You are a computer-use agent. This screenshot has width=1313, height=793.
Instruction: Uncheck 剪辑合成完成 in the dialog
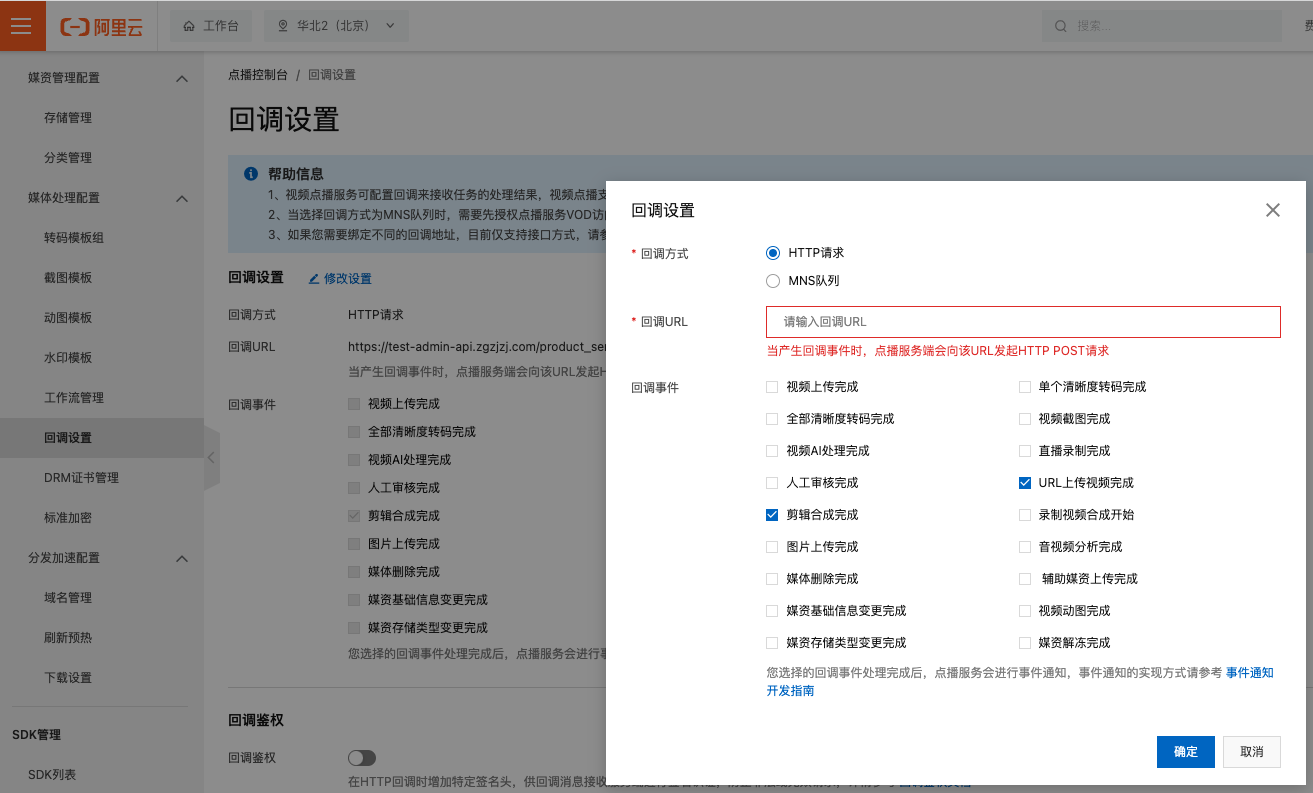[771, 515]
